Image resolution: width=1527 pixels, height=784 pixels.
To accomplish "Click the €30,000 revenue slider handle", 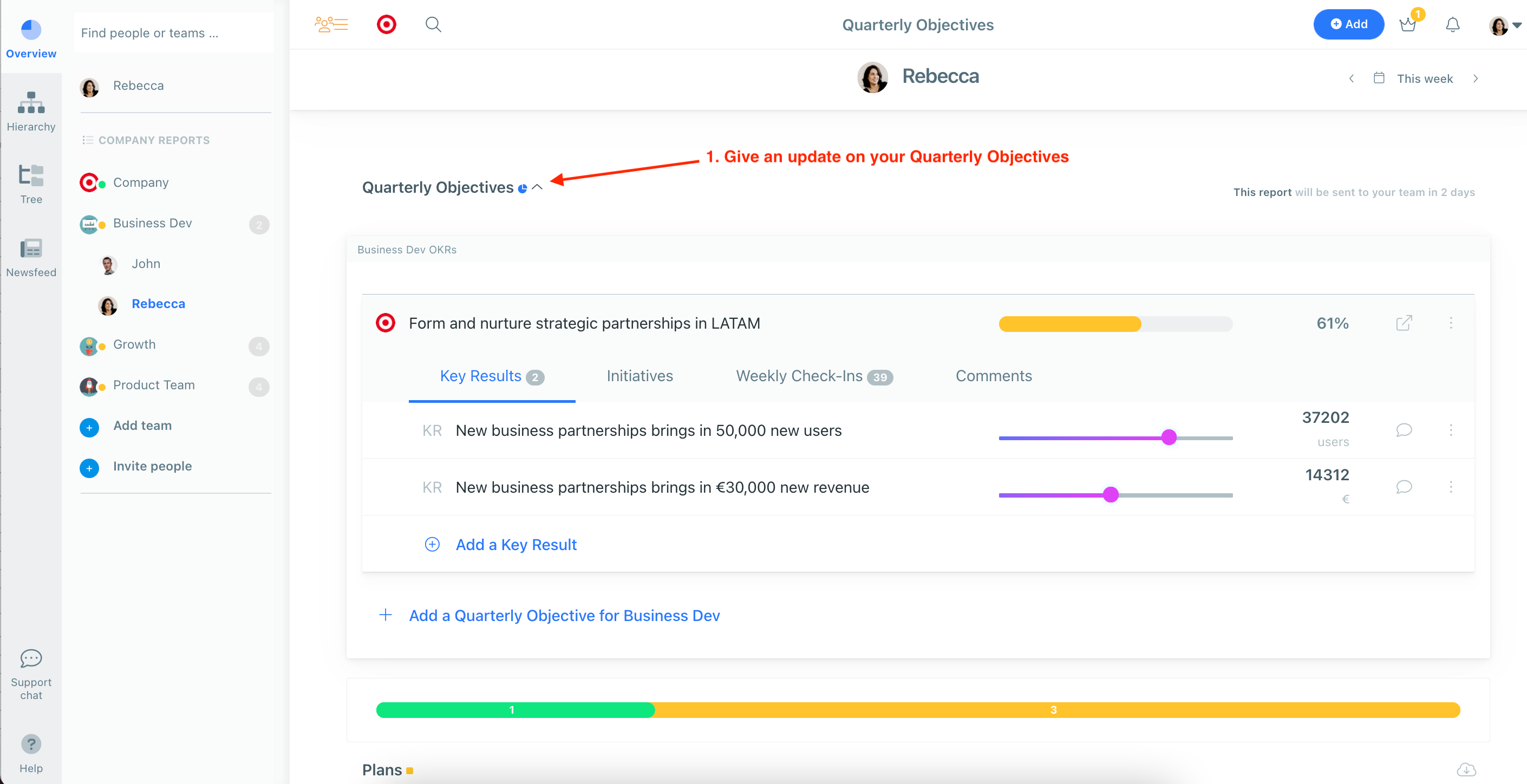I will pos(1111,494).
